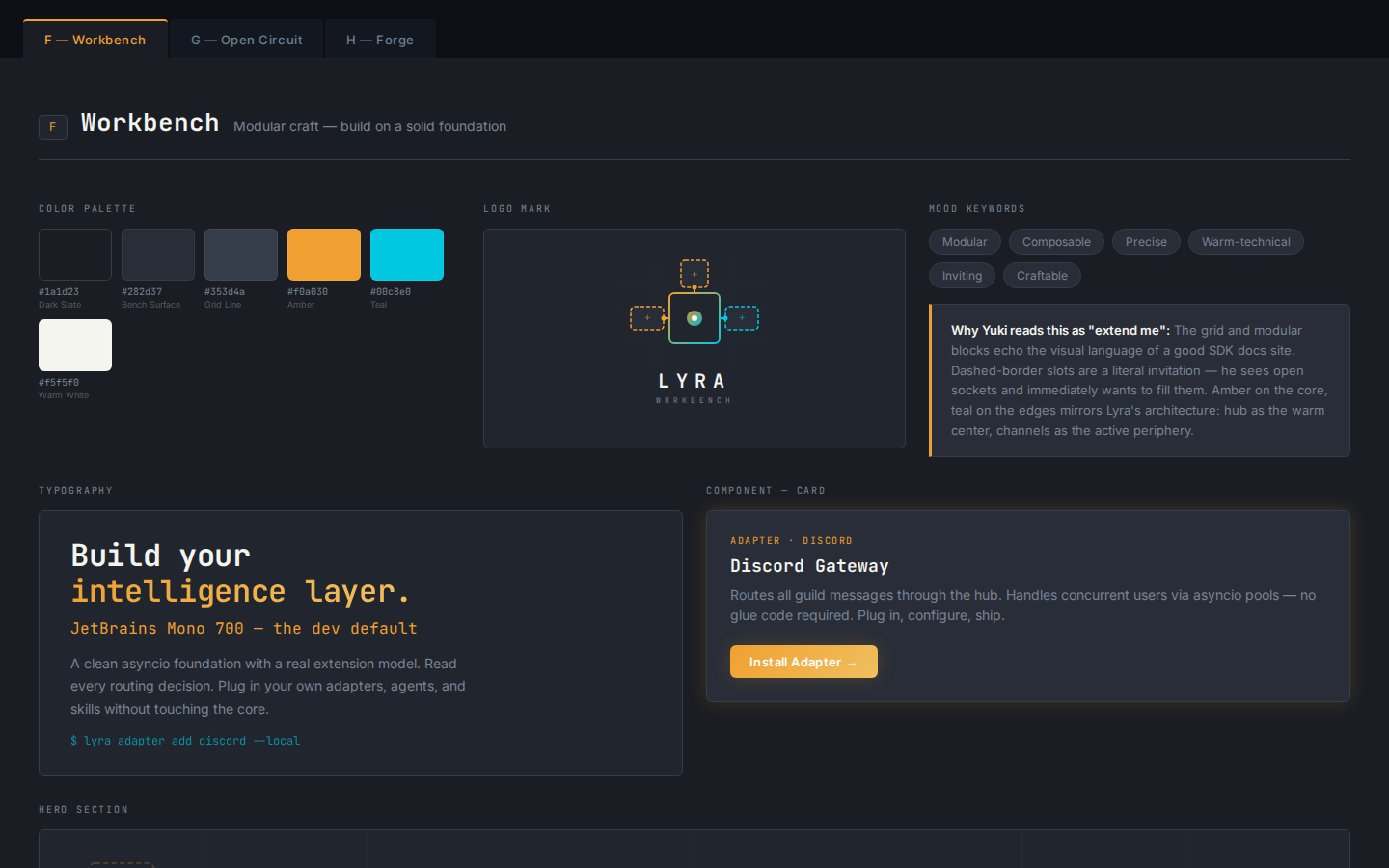The image size is (1389, 868).
Task: Select the Warm White color swatch
Action: pos(75,345)
